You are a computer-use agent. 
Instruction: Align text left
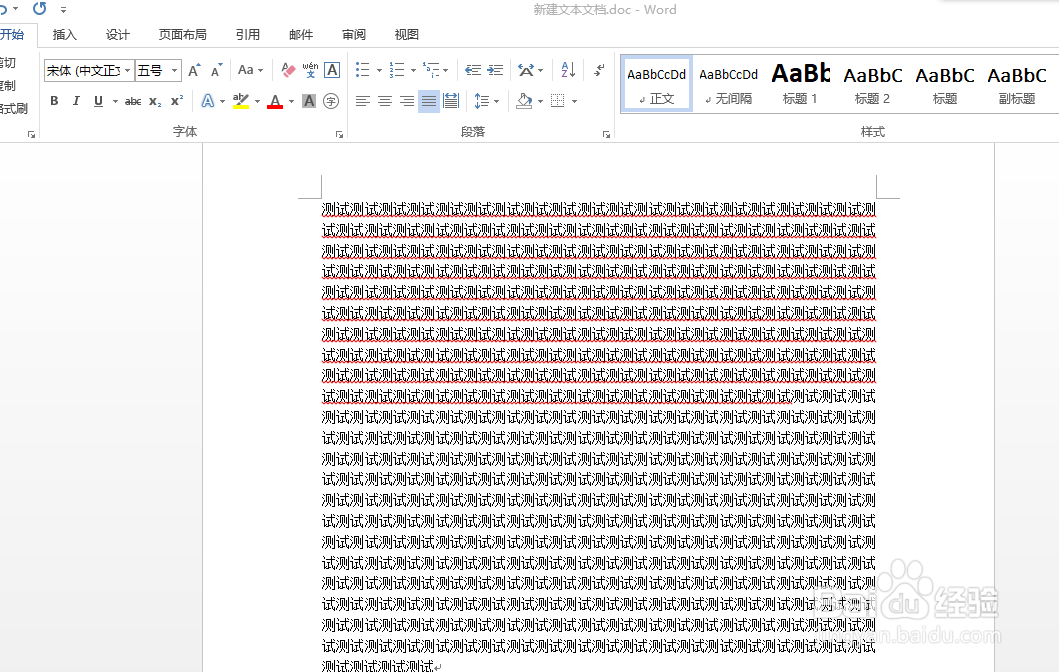[x=363, y=101]
